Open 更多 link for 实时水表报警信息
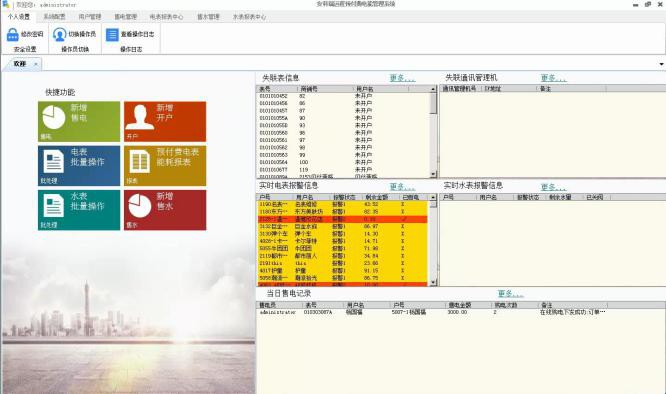 tap(553, 187)
